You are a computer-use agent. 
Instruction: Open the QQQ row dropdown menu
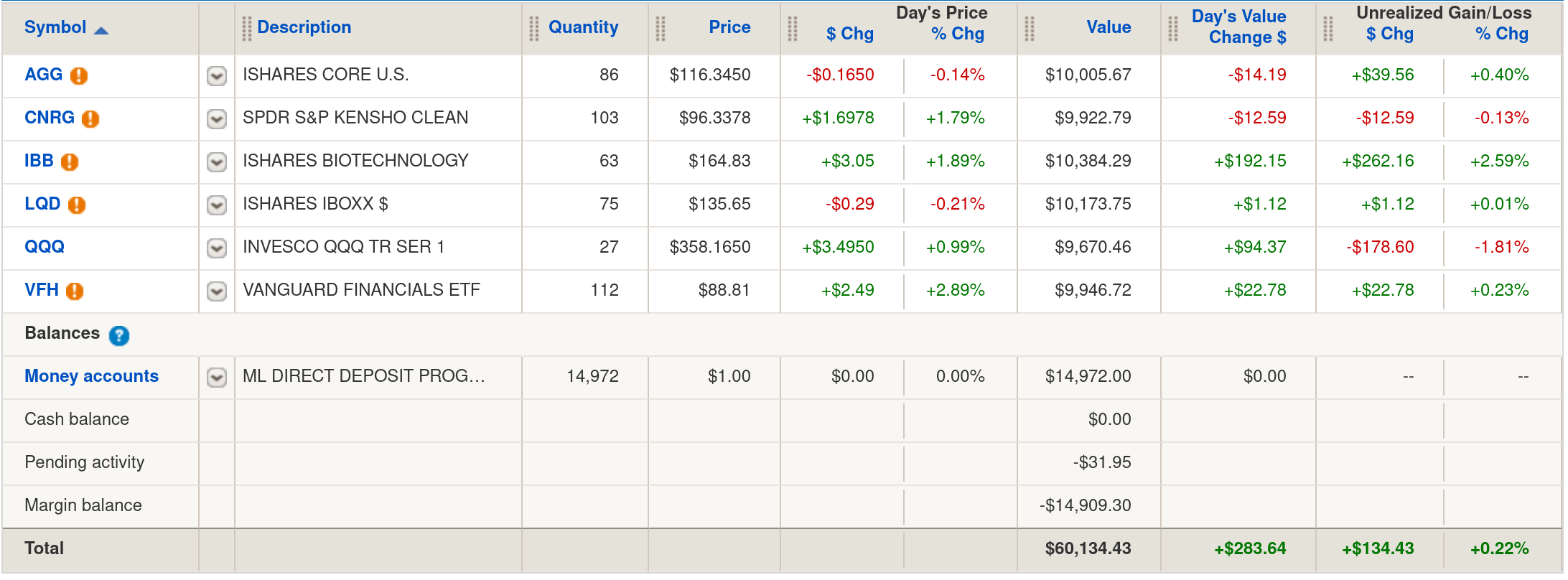[x=217, y=248]
